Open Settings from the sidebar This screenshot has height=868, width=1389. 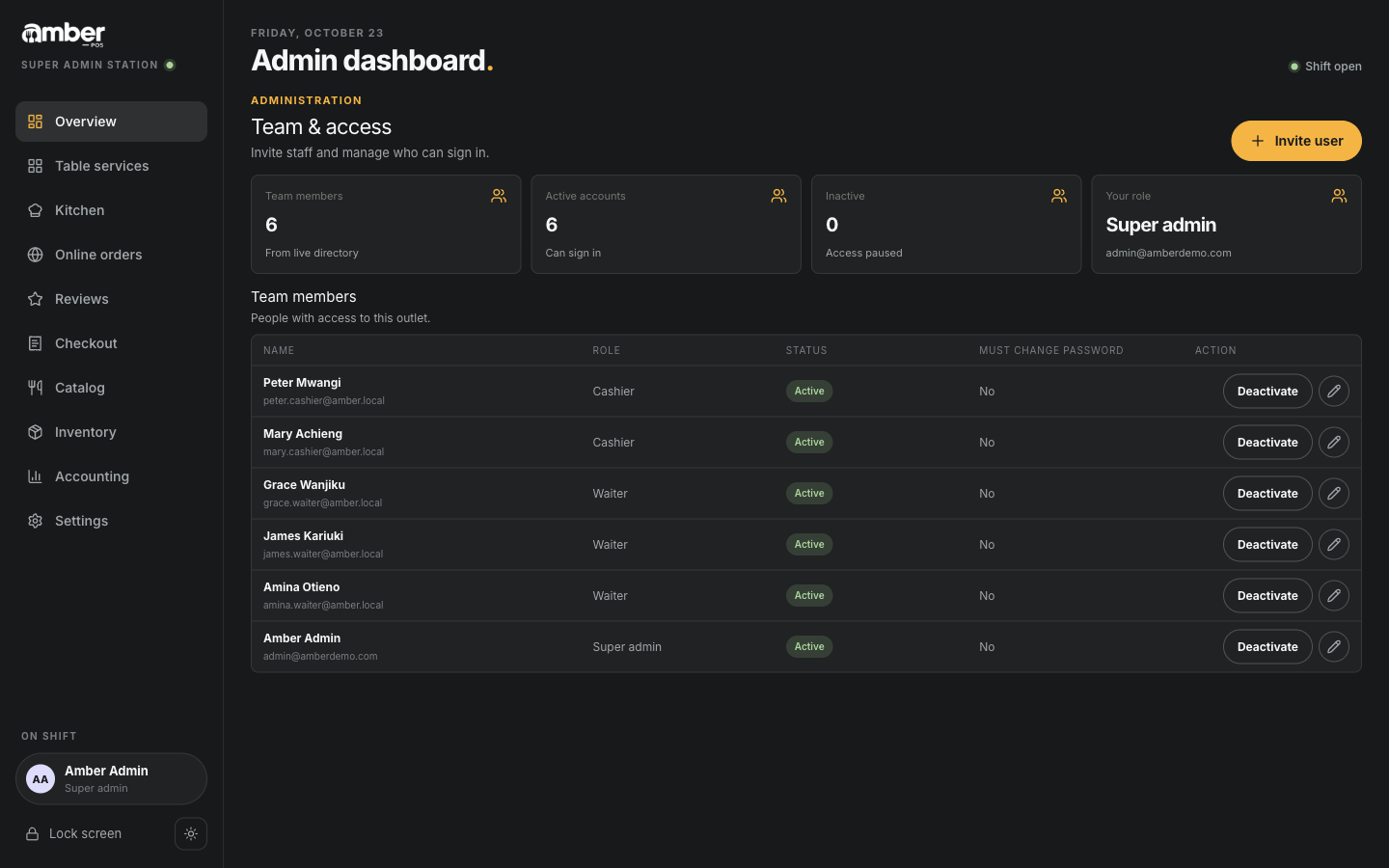(x=111, y=521)
